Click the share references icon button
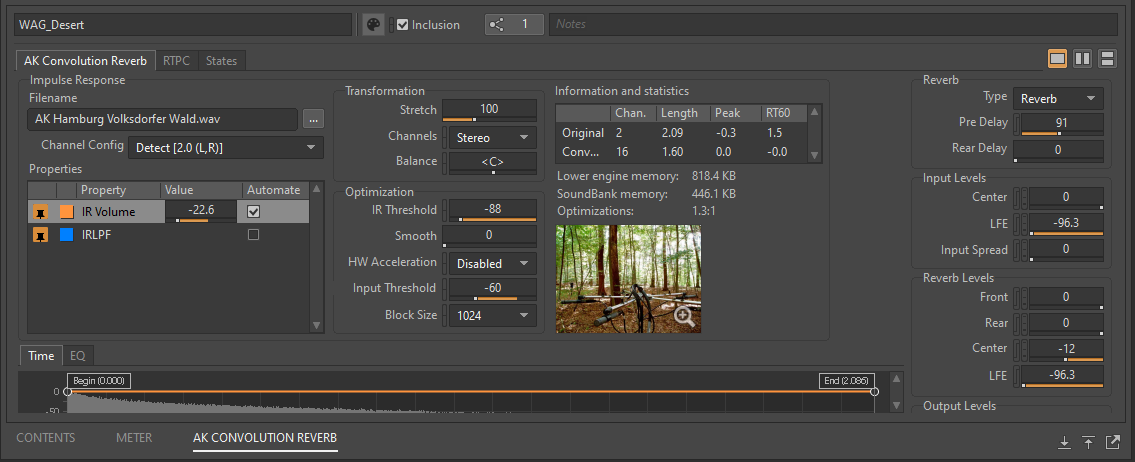Image resolution: width=1135 pixels, height=462 pixels. coord(498,24)
